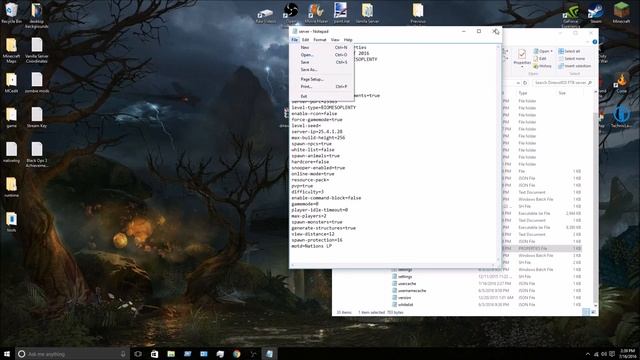This screenshot has width=640, height=360.
Task: Select the Curse desktop shortcut icon
Action: point(622,83)
